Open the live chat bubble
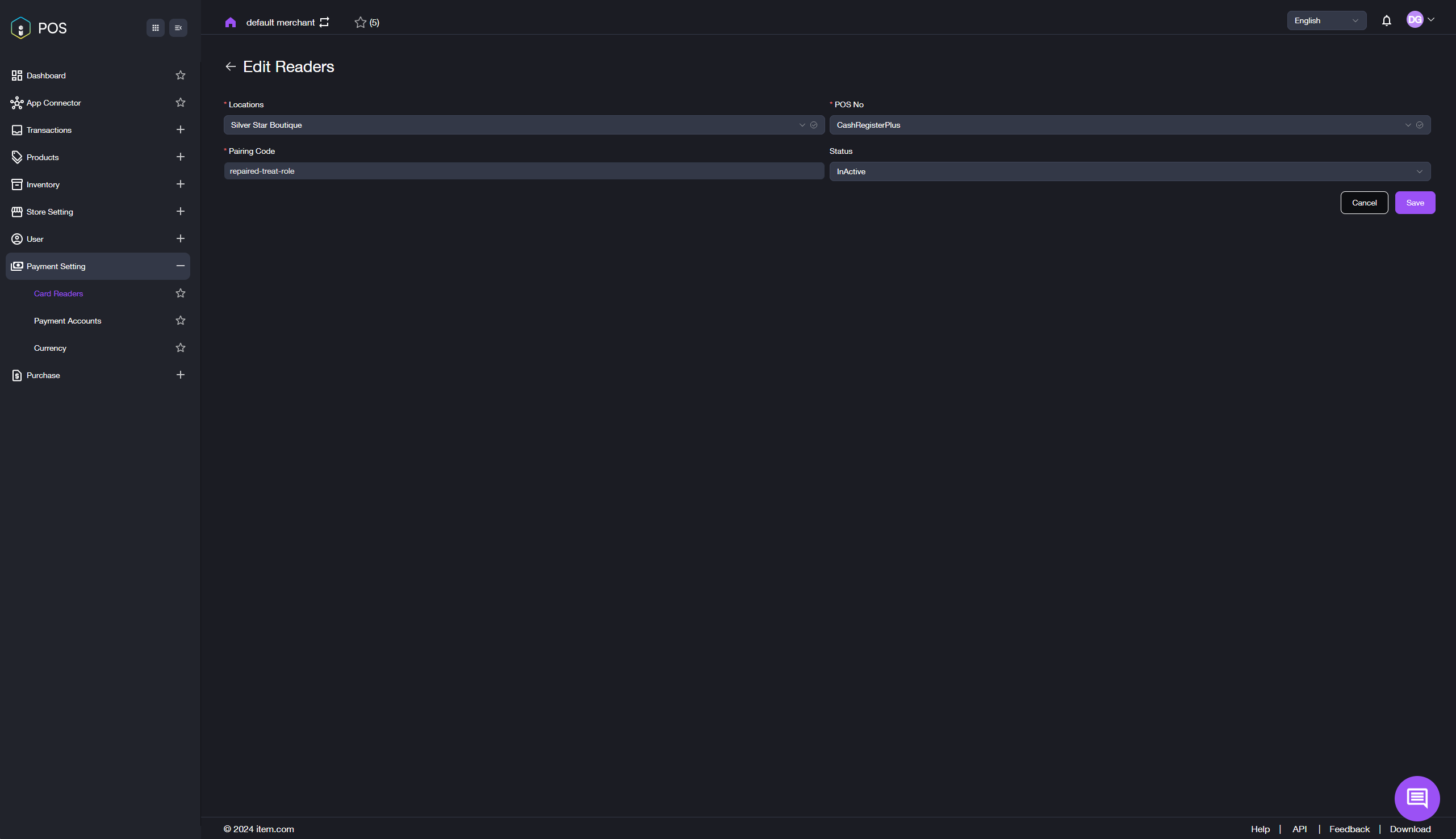This screenshot has height=839, width=1456. pyautogui.click(x=1416, y=798)
